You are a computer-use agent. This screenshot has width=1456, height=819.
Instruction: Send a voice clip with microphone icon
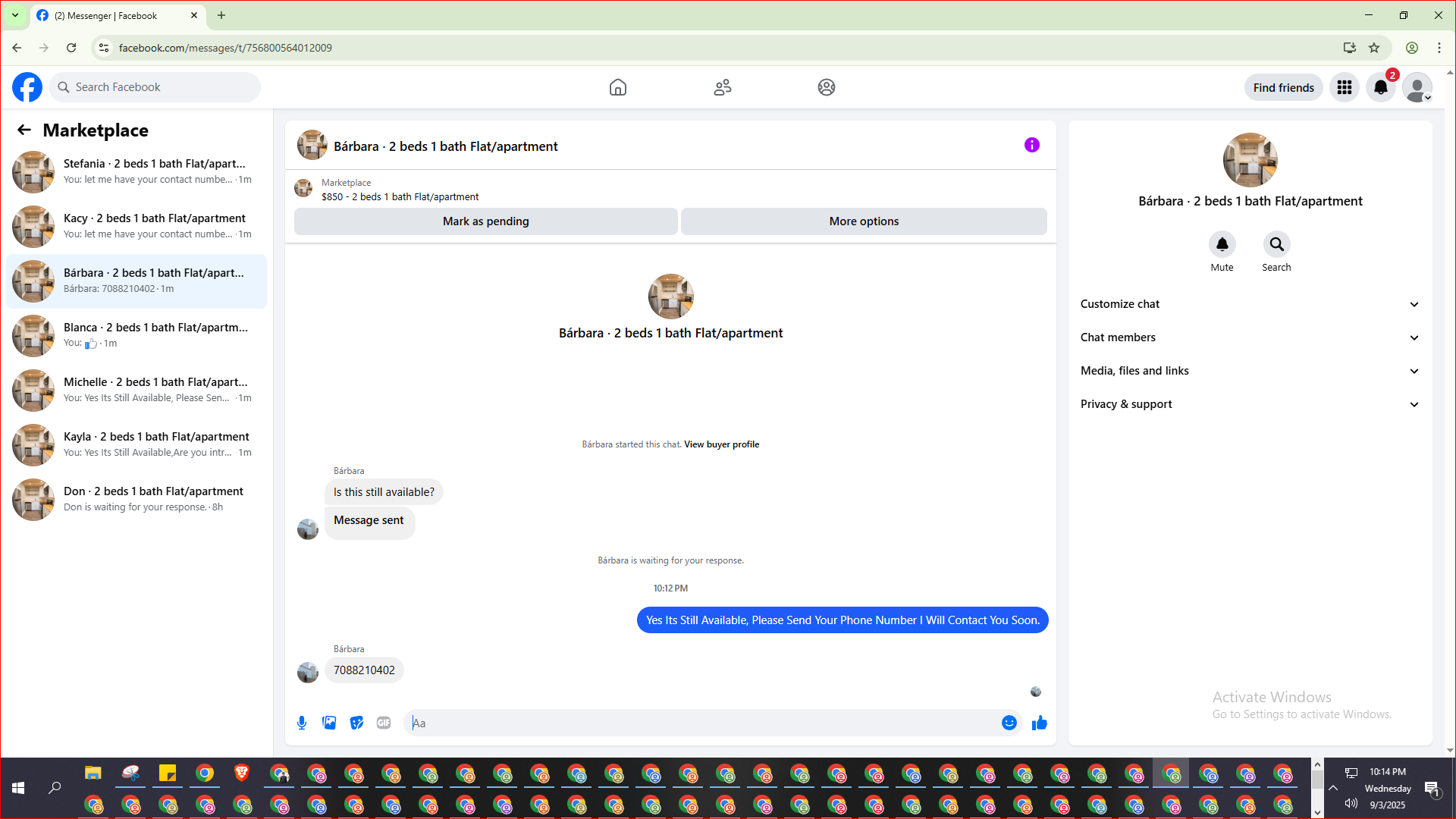click(302, 723)
